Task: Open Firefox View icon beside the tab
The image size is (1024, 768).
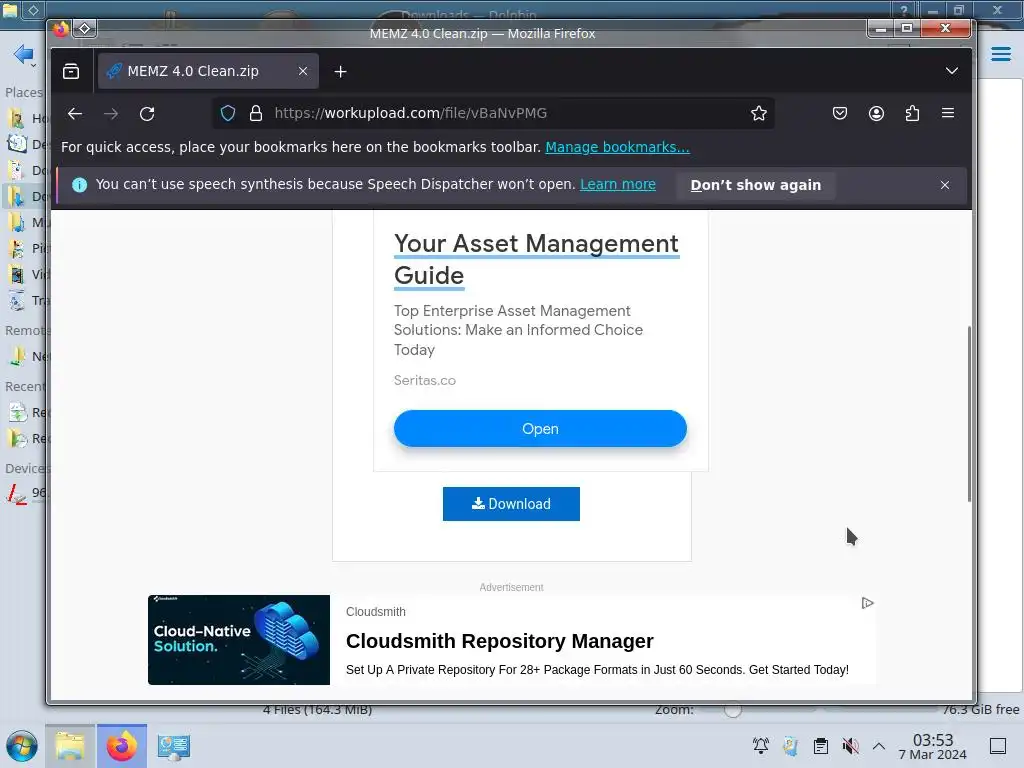Action: click(71, 71)
